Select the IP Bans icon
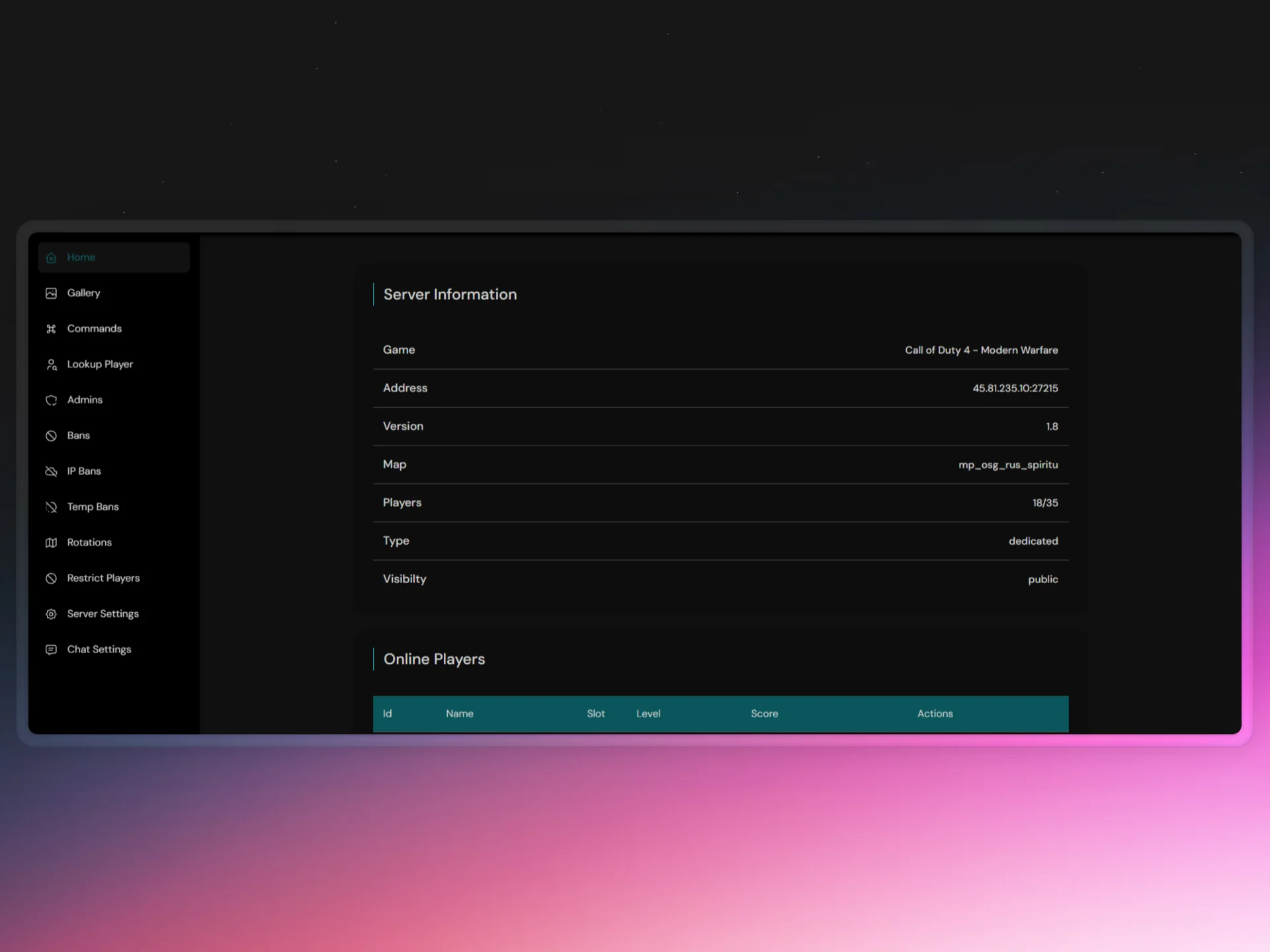This screenshot has height=952, width=1270. 52,471
